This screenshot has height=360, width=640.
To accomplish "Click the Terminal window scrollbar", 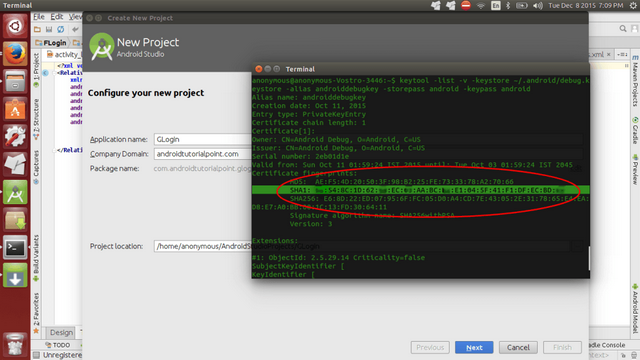I will (589, 258).
